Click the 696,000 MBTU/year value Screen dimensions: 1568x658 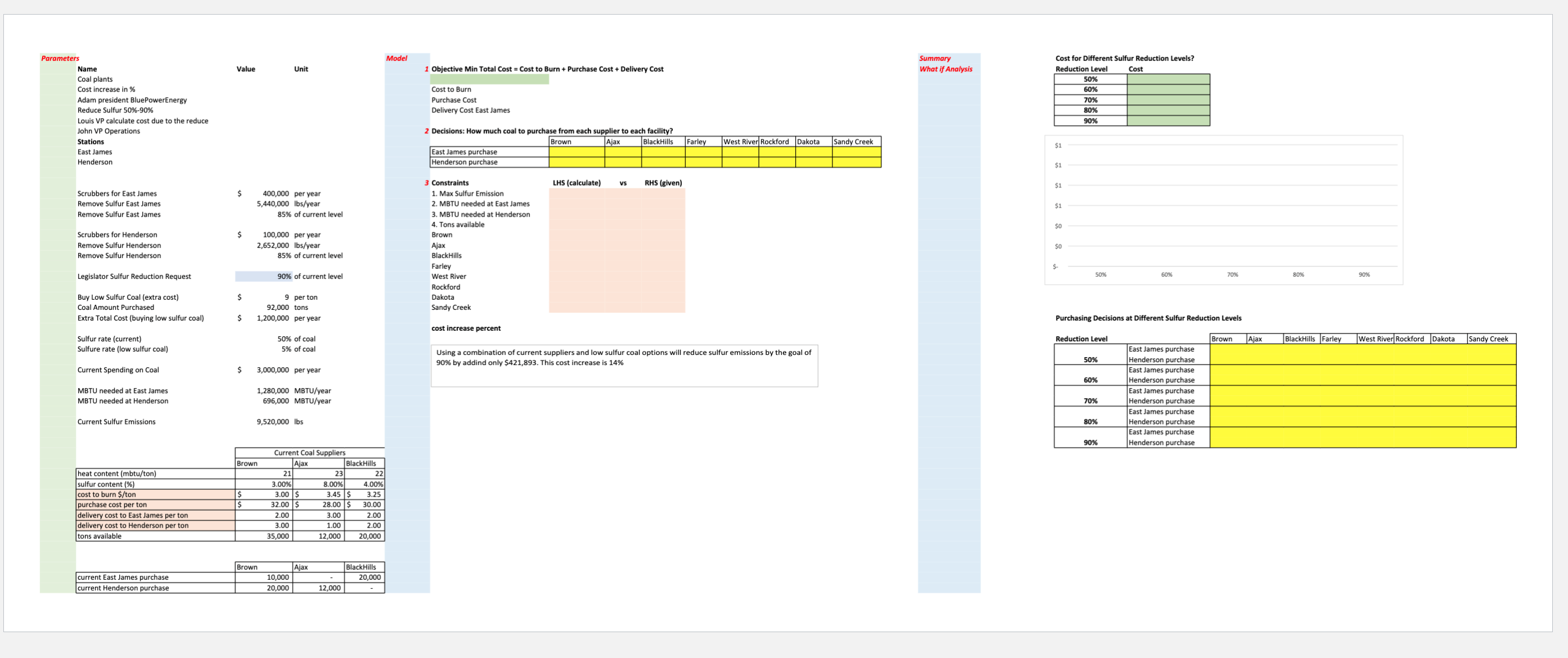point(275,402)
